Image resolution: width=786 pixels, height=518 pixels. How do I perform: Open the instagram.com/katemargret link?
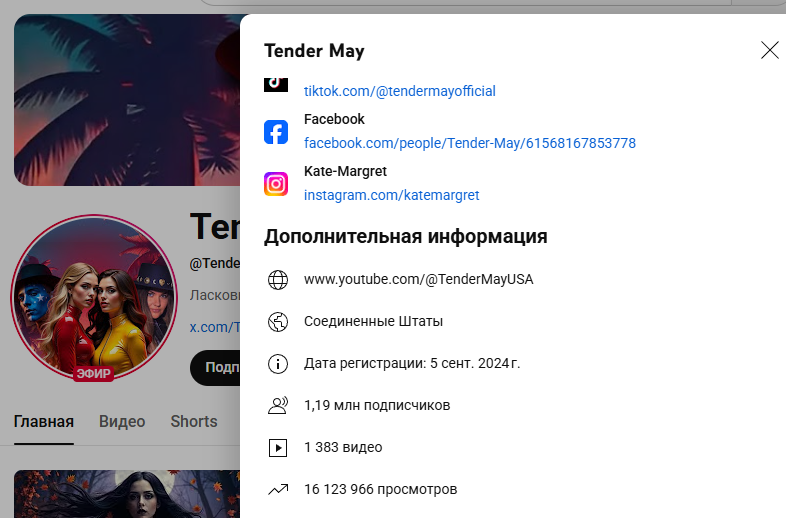(391, 195)
